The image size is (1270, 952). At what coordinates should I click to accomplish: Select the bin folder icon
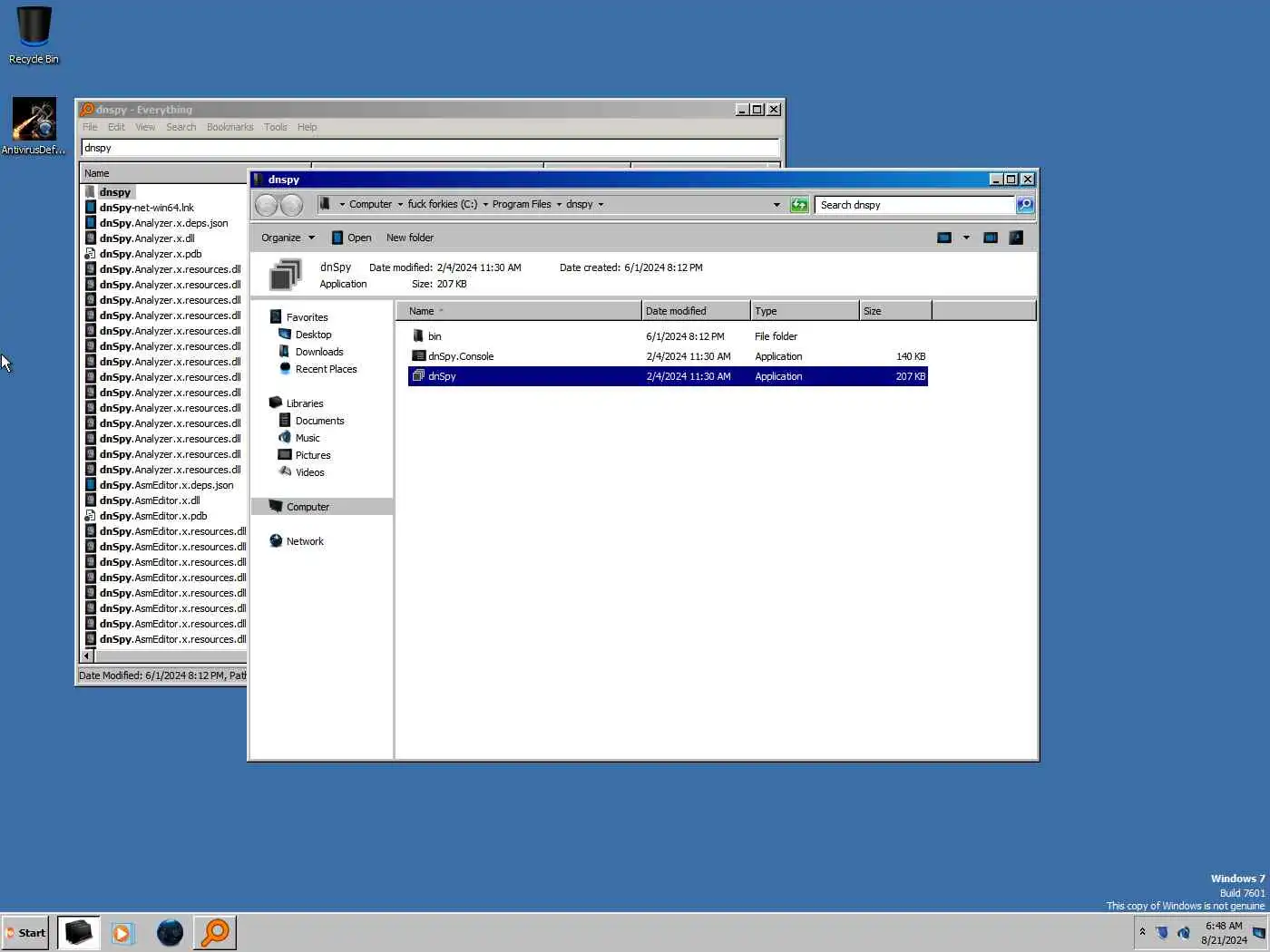[418, 335]
